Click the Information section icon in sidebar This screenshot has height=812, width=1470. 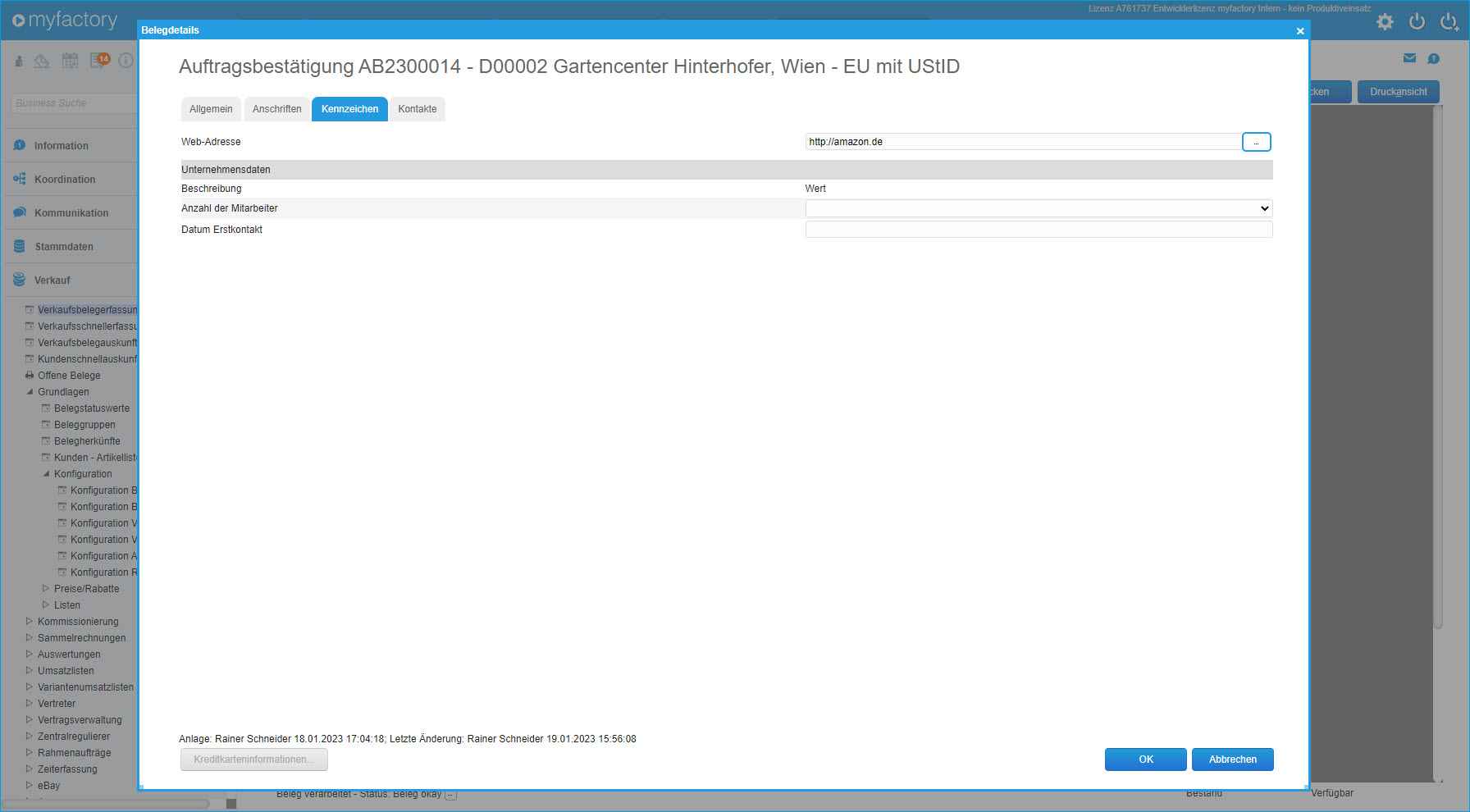(x=20, y=145)
